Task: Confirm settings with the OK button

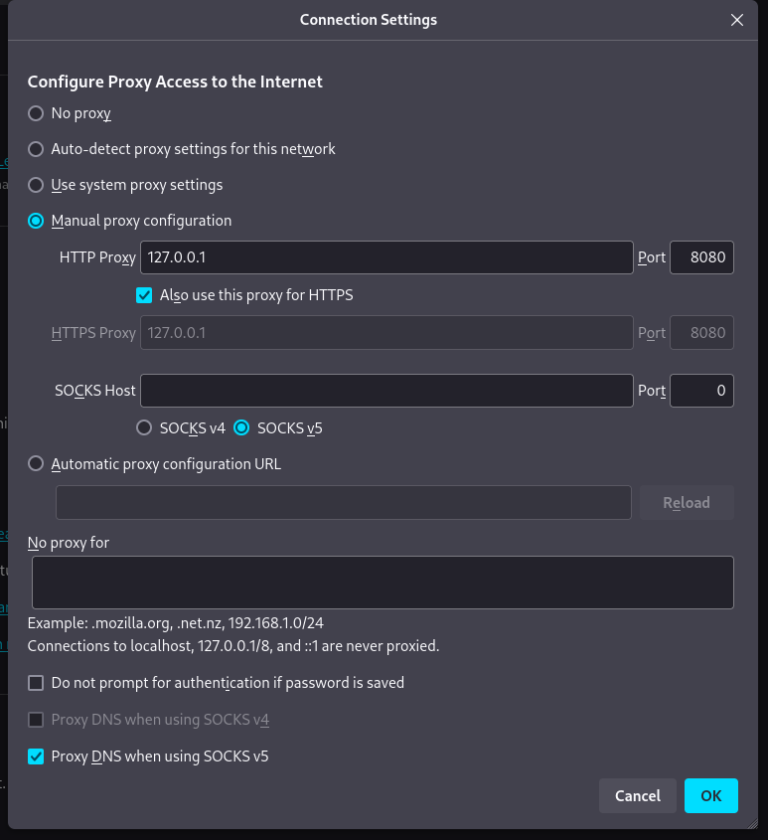Action: (711, 796)
